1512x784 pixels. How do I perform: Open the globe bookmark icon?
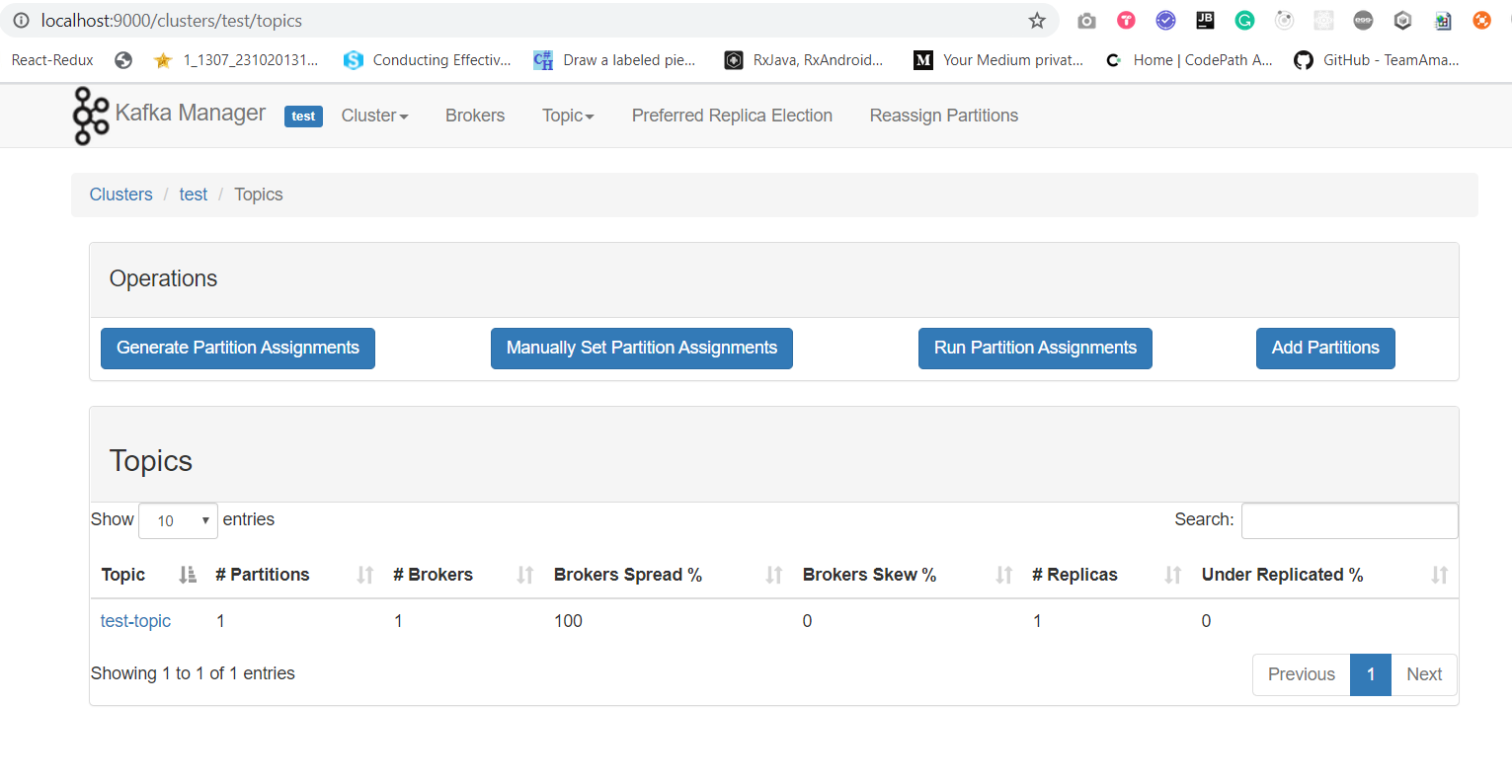point(123,60)
